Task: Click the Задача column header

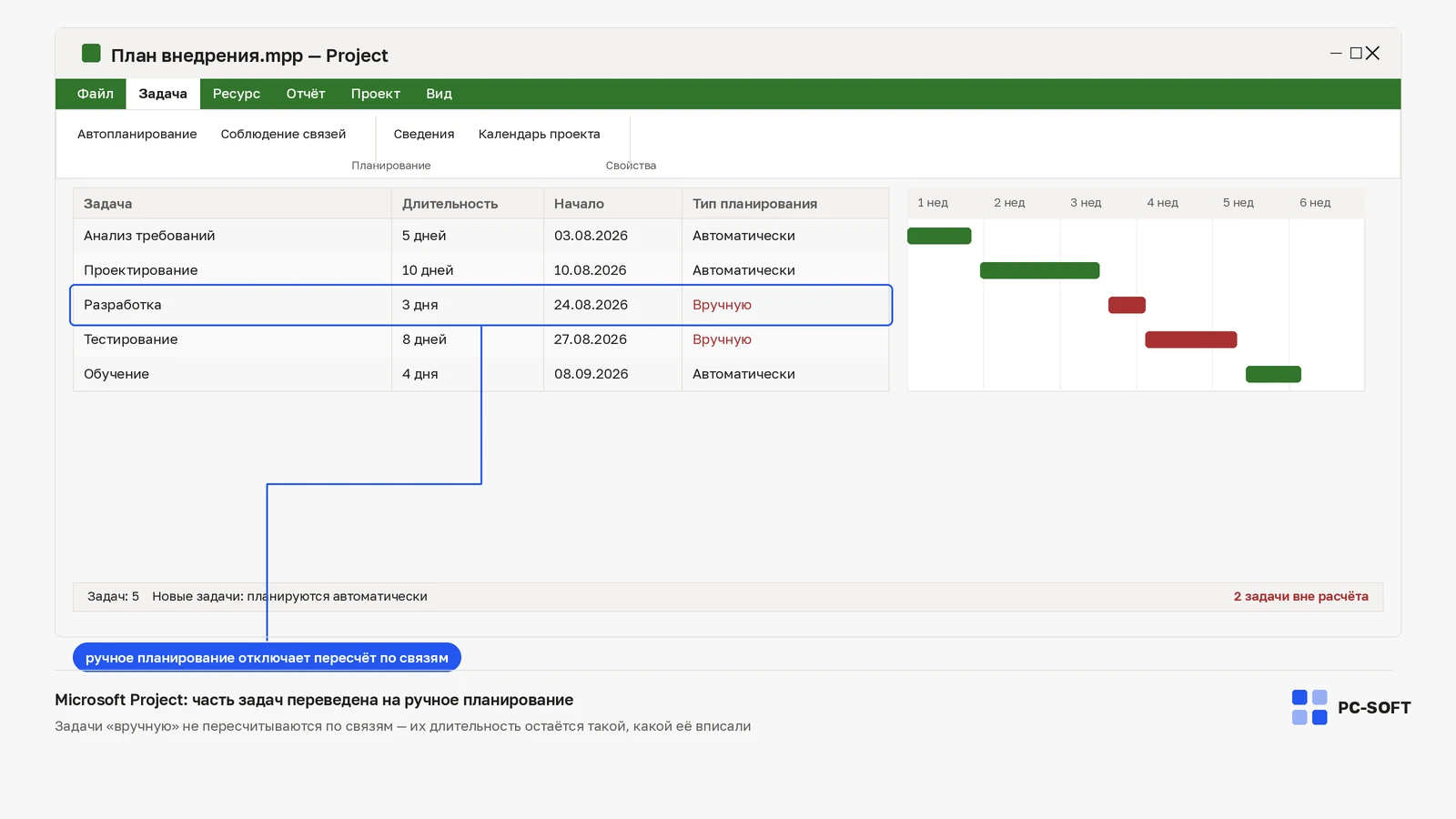Action: [x=233, y=204]
